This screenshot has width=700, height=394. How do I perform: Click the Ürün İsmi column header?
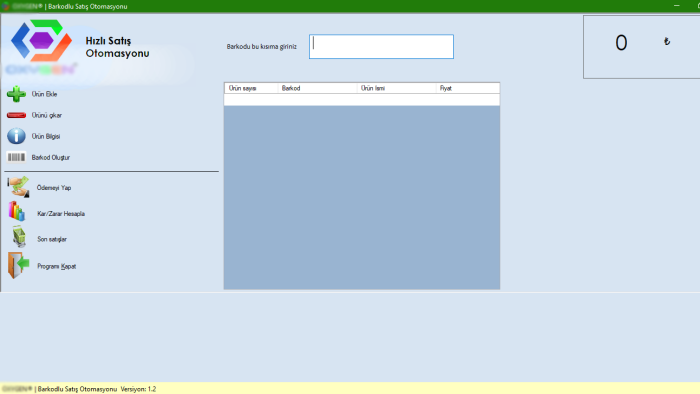point(396,88)
